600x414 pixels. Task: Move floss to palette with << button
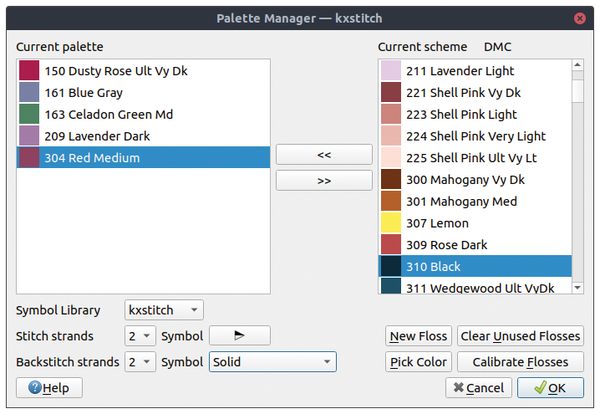(324, 155)
